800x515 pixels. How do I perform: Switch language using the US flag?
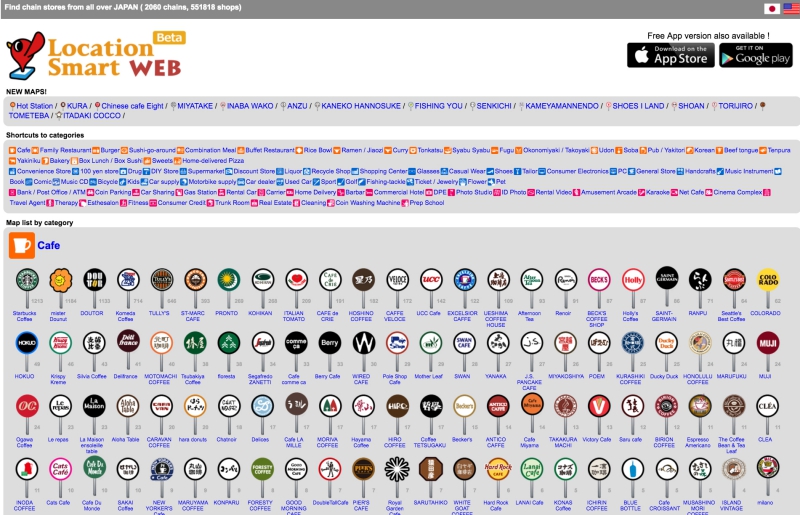point(792,8)
